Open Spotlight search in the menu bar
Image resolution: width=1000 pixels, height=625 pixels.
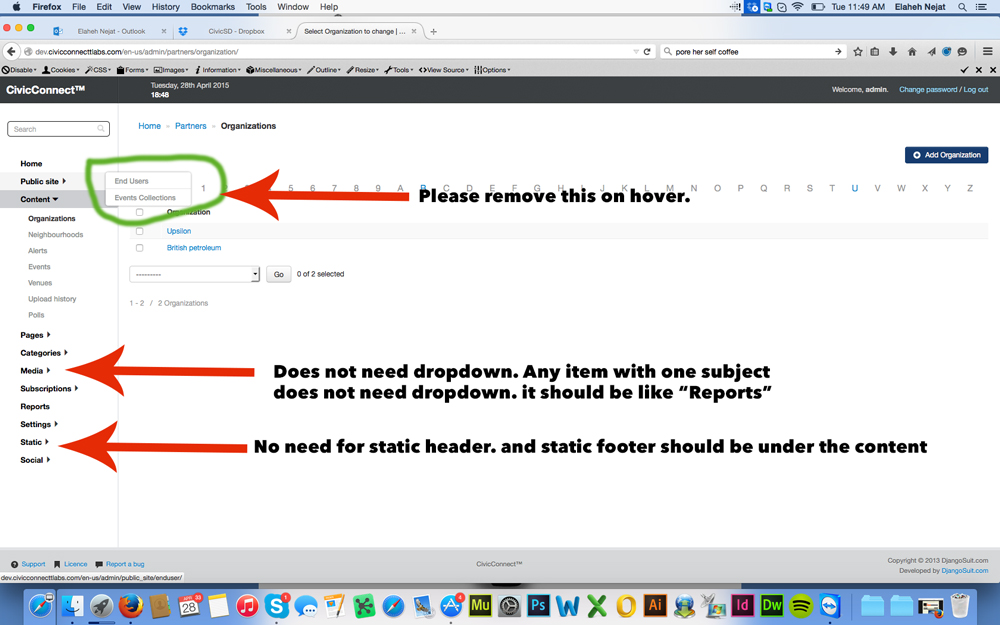click(962, 7)
